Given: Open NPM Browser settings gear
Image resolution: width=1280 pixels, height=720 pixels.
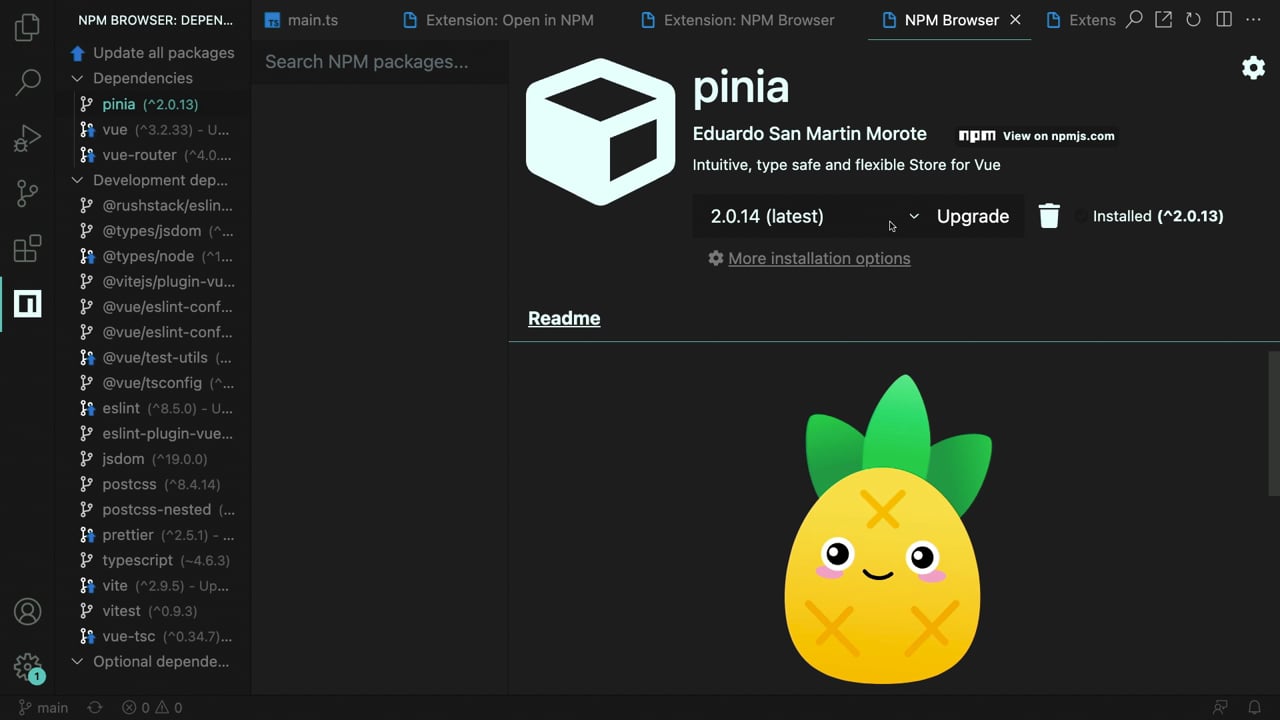Looking at the screenshot, I should point(1253,67).
